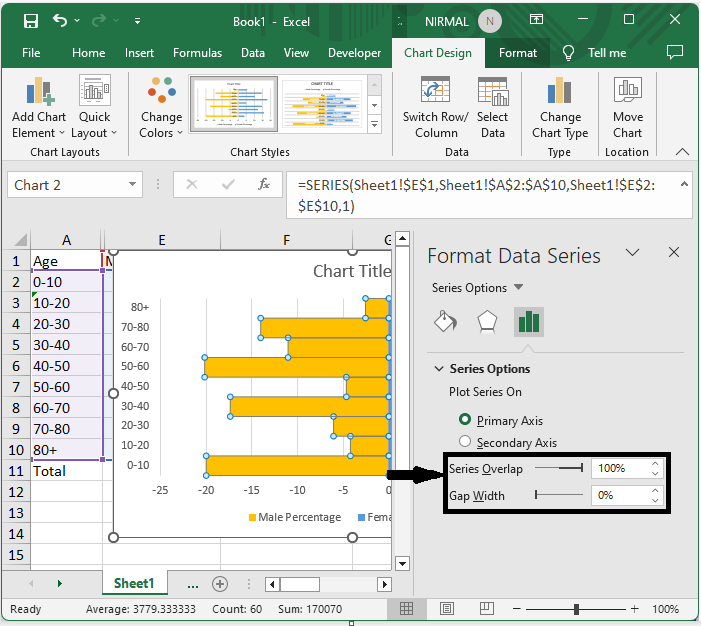Image resolution: width=701 pixels, height=626 pixels.
Task: Click the Sheet1 worksheet tab
Action: pos(134,583)
